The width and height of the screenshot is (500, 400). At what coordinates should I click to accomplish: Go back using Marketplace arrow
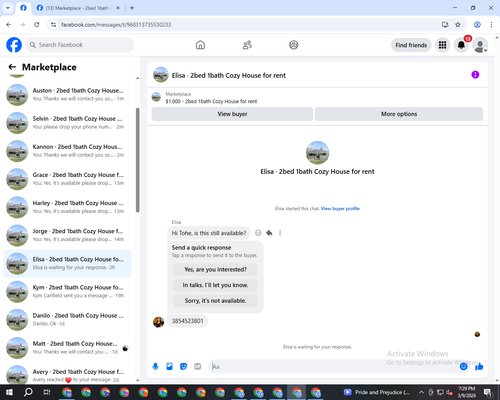12,67
